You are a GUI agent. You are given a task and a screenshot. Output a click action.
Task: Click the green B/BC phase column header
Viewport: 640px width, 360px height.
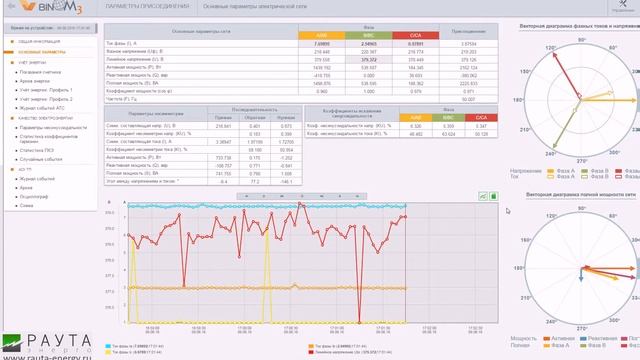(x=369, y=36)
